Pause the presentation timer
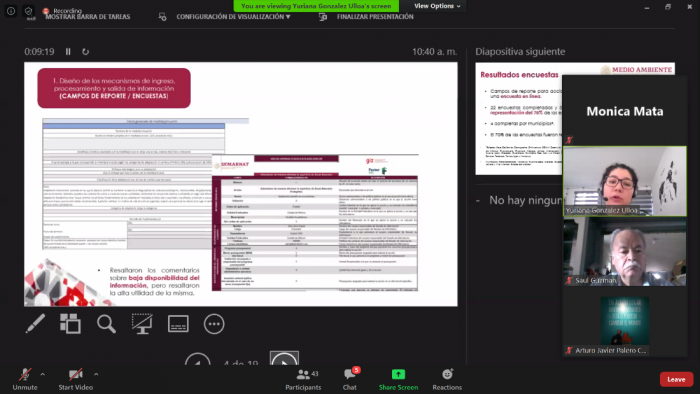 click(x=68, y=52)
